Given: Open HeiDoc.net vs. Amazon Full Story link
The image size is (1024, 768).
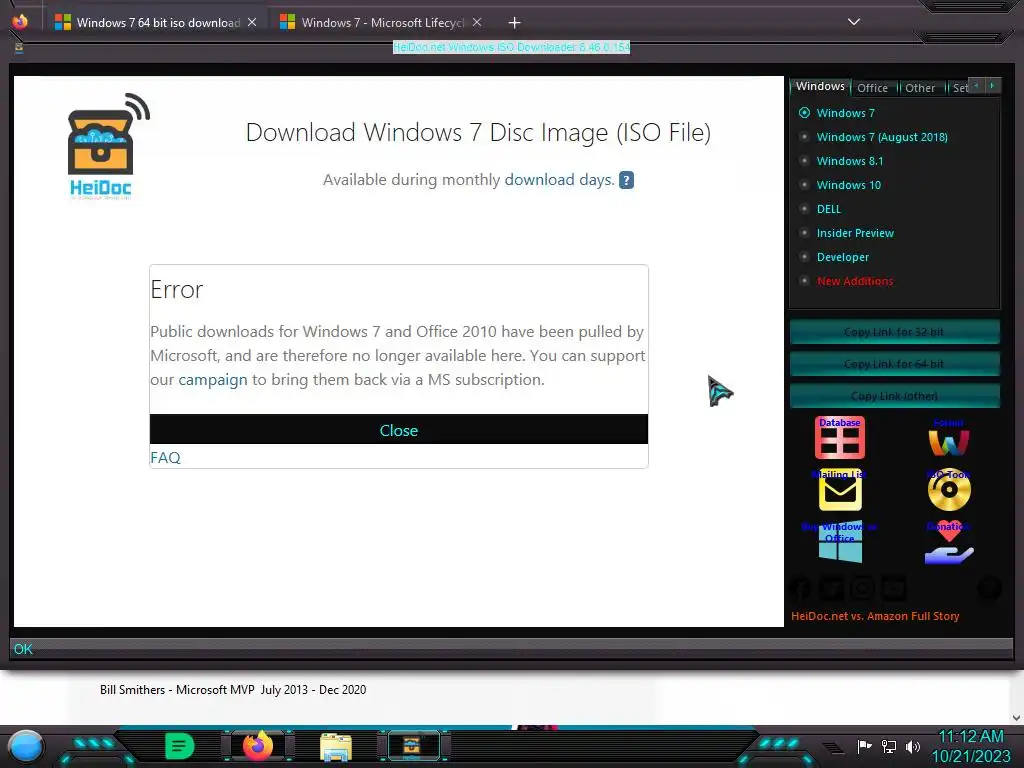Looking at the screenshot, I should (875, 616).
